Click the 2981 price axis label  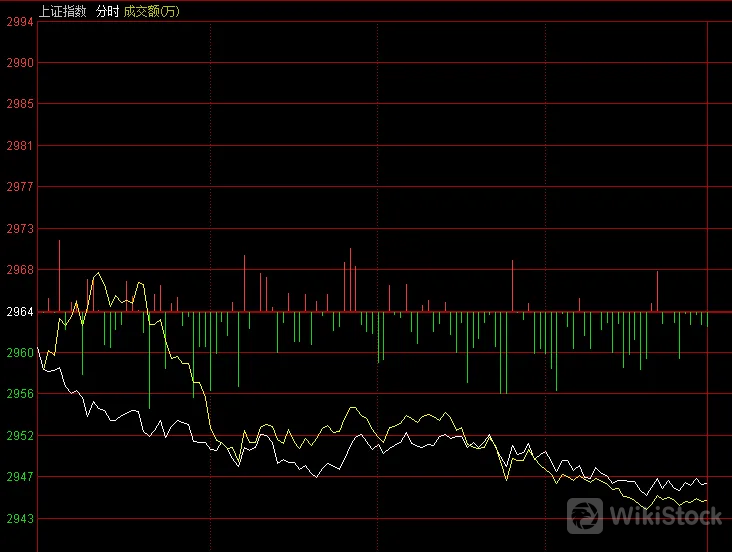click(18, 145)
